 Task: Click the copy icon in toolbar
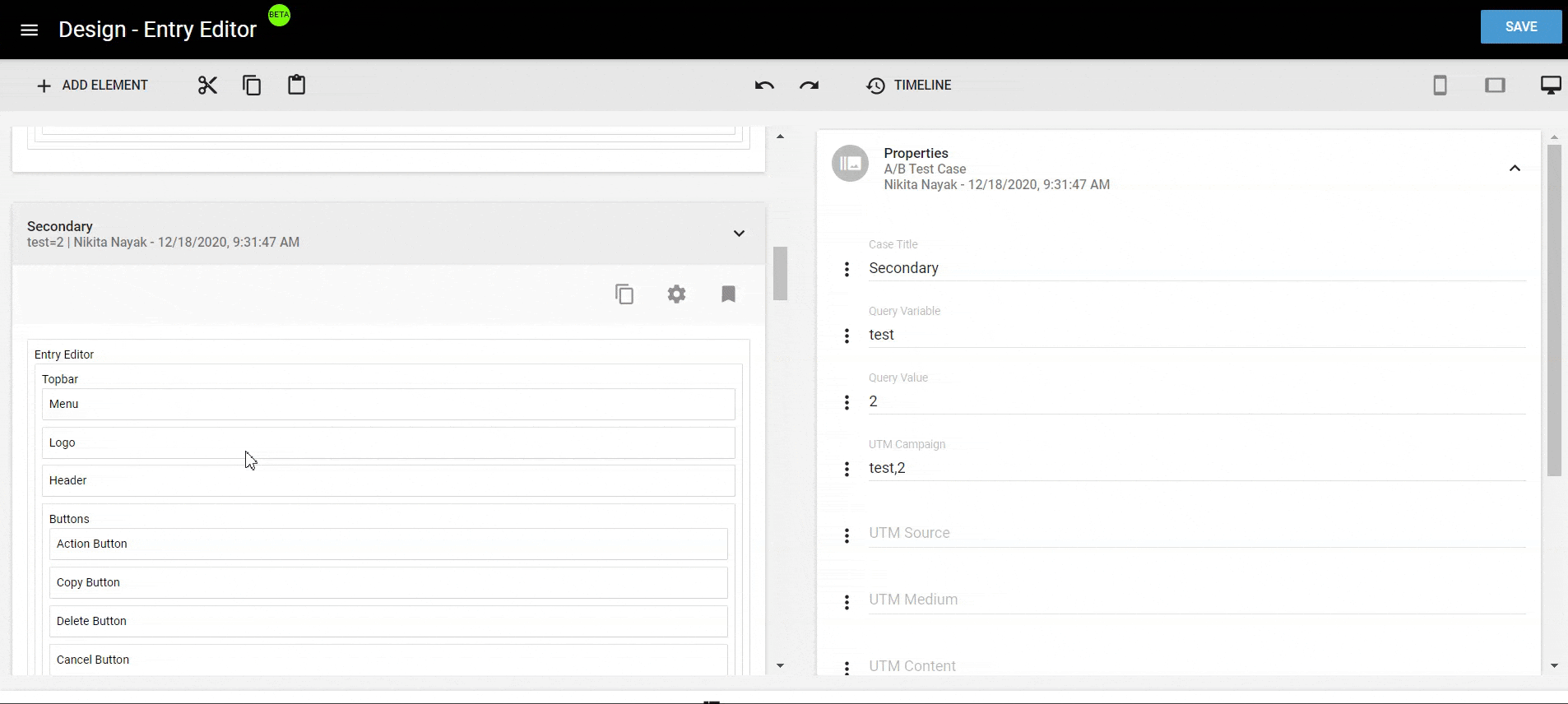click(252, 86)
